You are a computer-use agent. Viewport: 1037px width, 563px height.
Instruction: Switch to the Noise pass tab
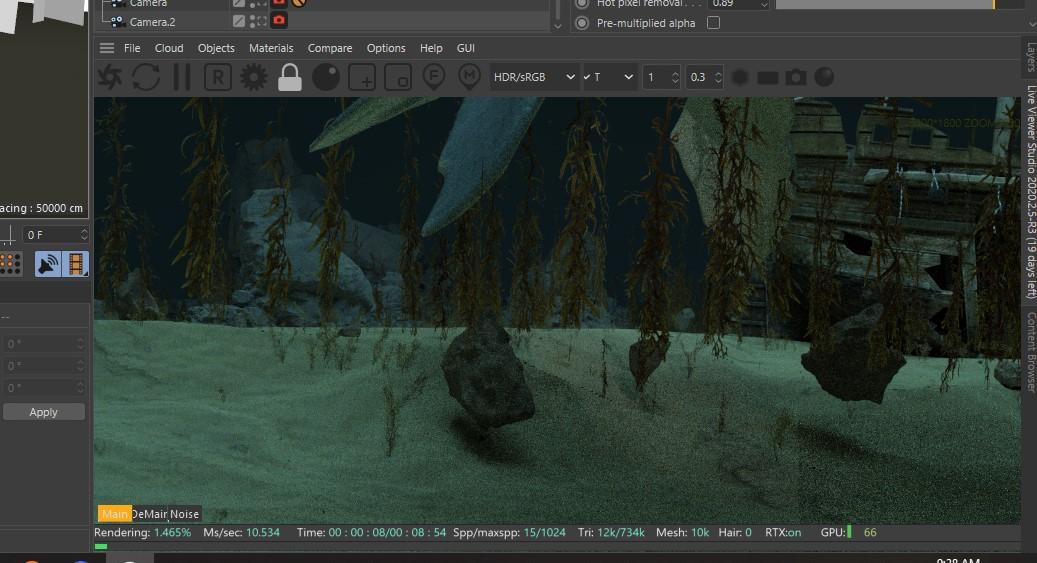coord(184,514)
